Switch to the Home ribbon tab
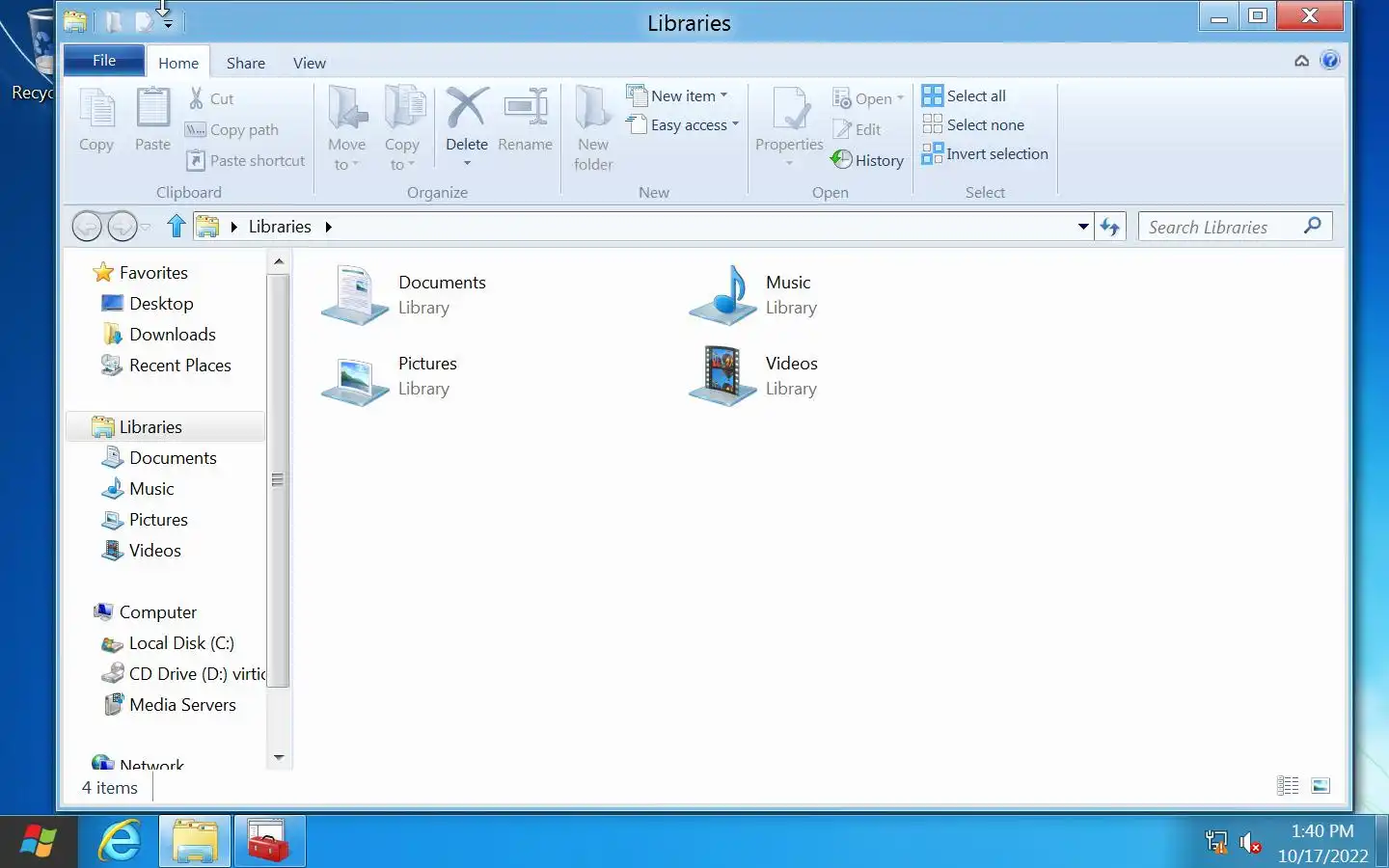Viewport: 1389px width, 868px height. tap(178, 63)
